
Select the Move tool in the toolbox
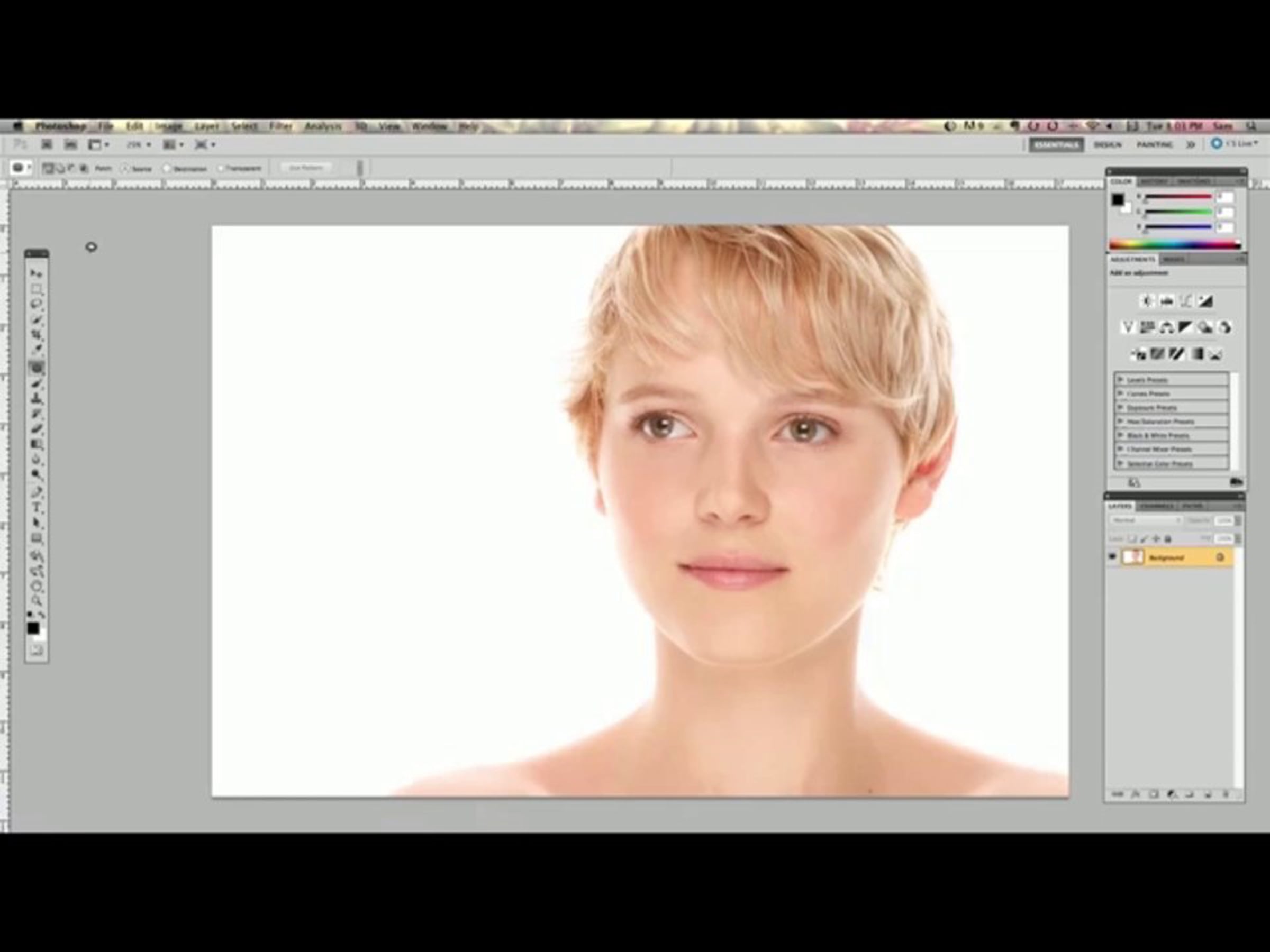click(x=36, y=274)
